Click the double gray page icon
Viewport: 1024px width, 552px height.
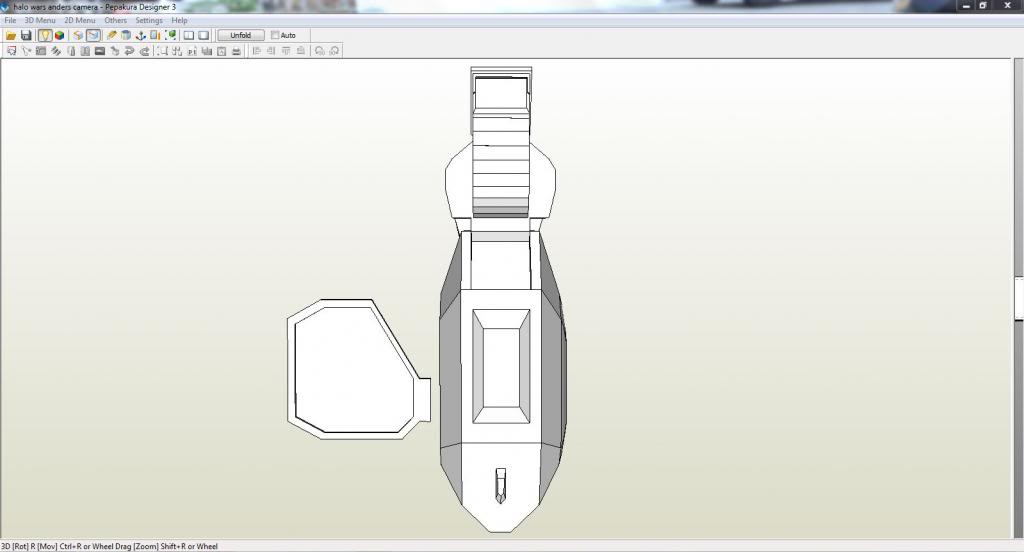(x=86, y=51)
